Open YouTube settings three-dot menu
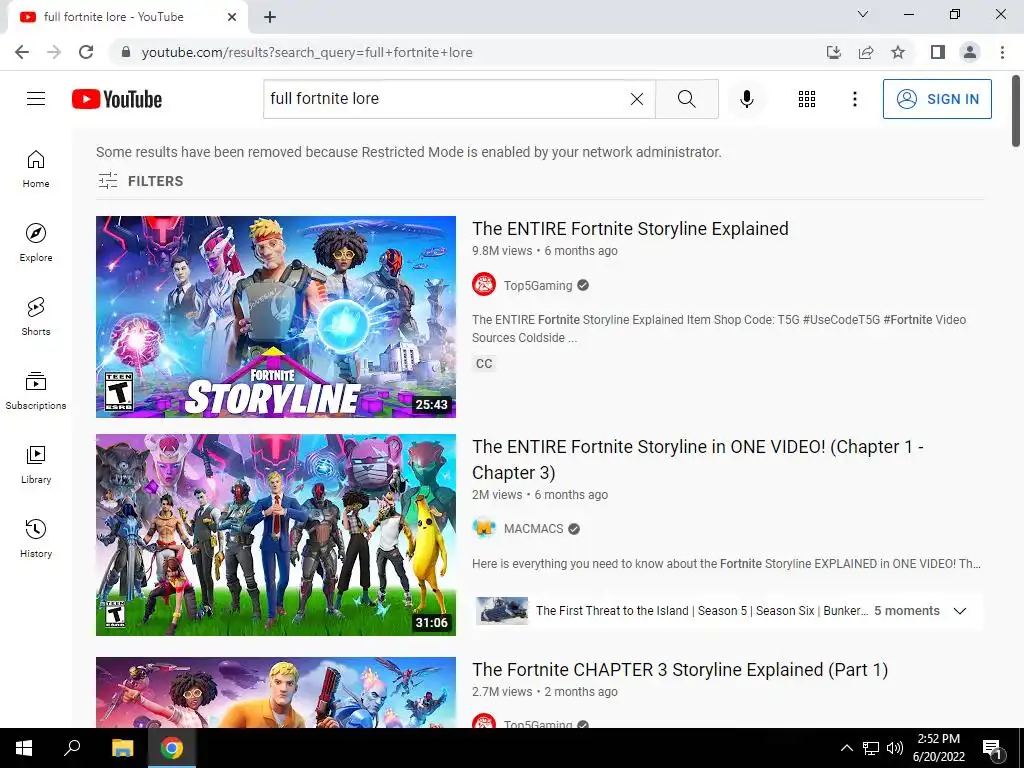This screenshot has width=1024, height=768. click(x=854, y=99)
